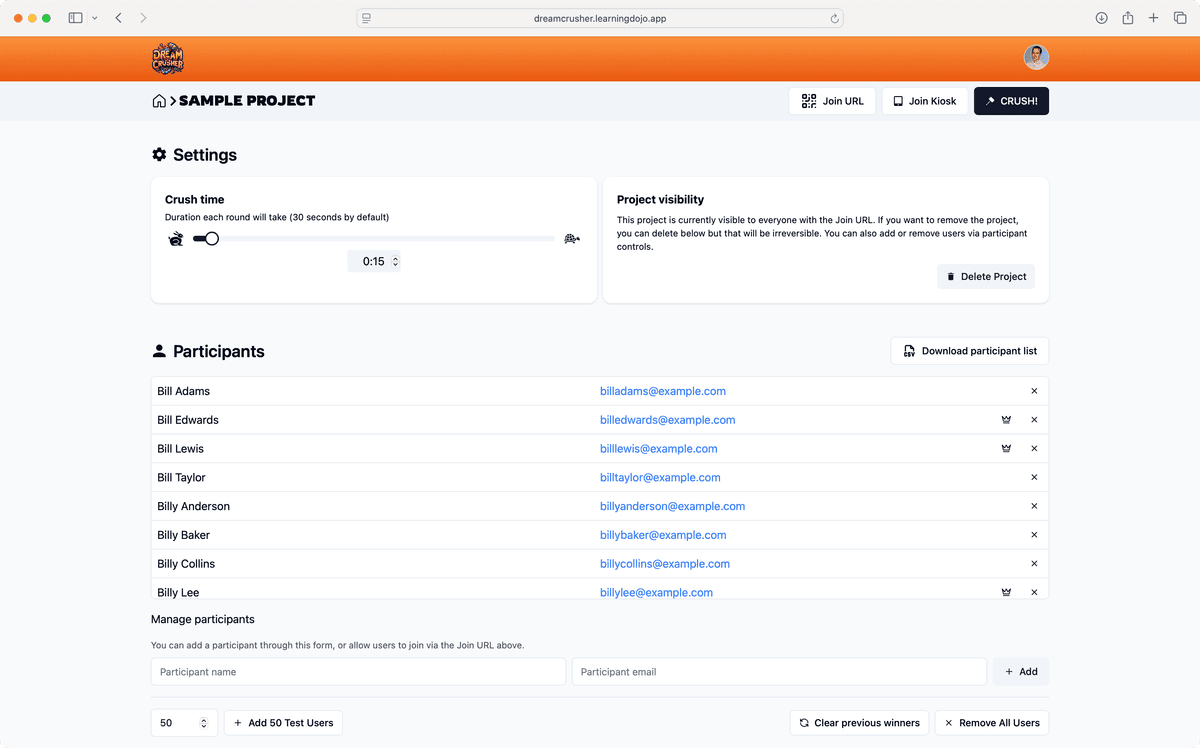Image resolution: width=1200 pixels, height=748 pixels.
Task: Remove Bill Edwards from participants
Action: tap(1034, 420)
